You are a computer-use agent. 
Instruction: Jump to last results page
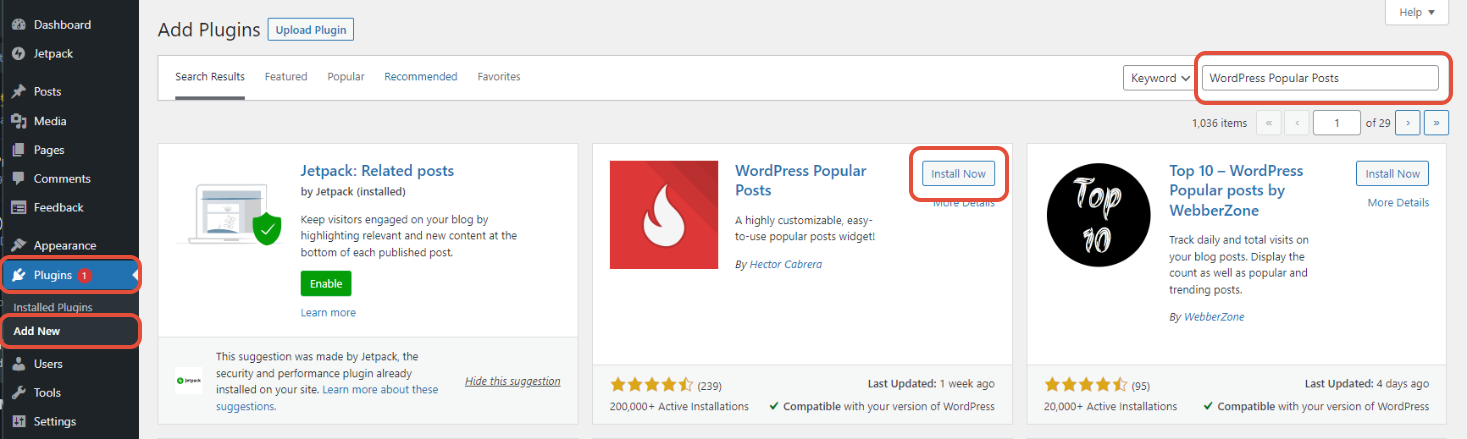(x=1437, y=122)
